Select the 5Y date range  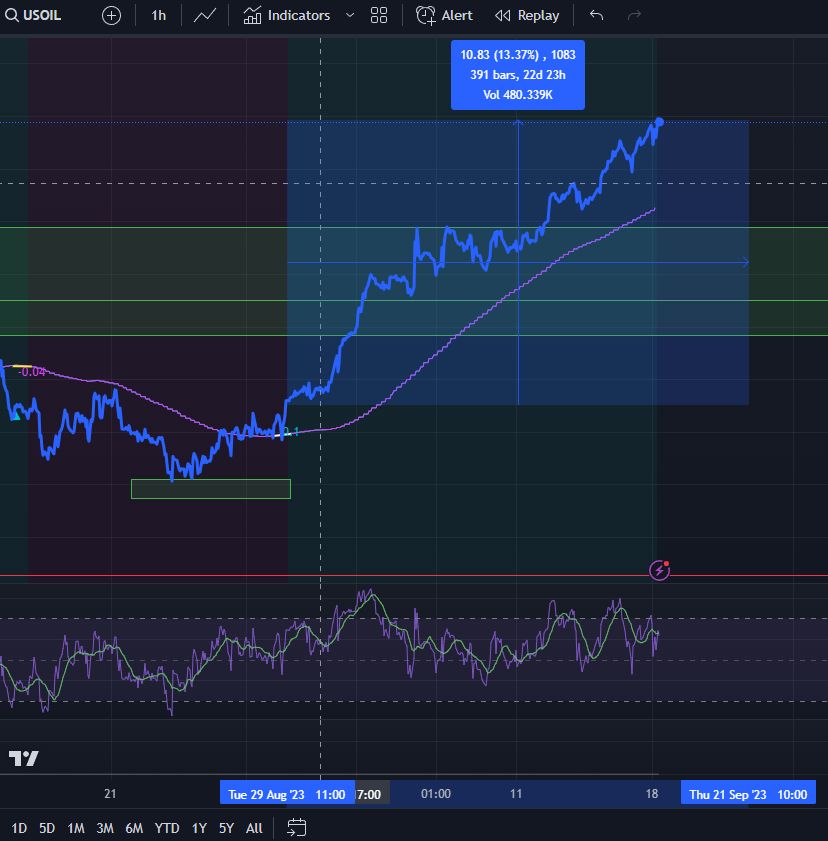[226, 828]
